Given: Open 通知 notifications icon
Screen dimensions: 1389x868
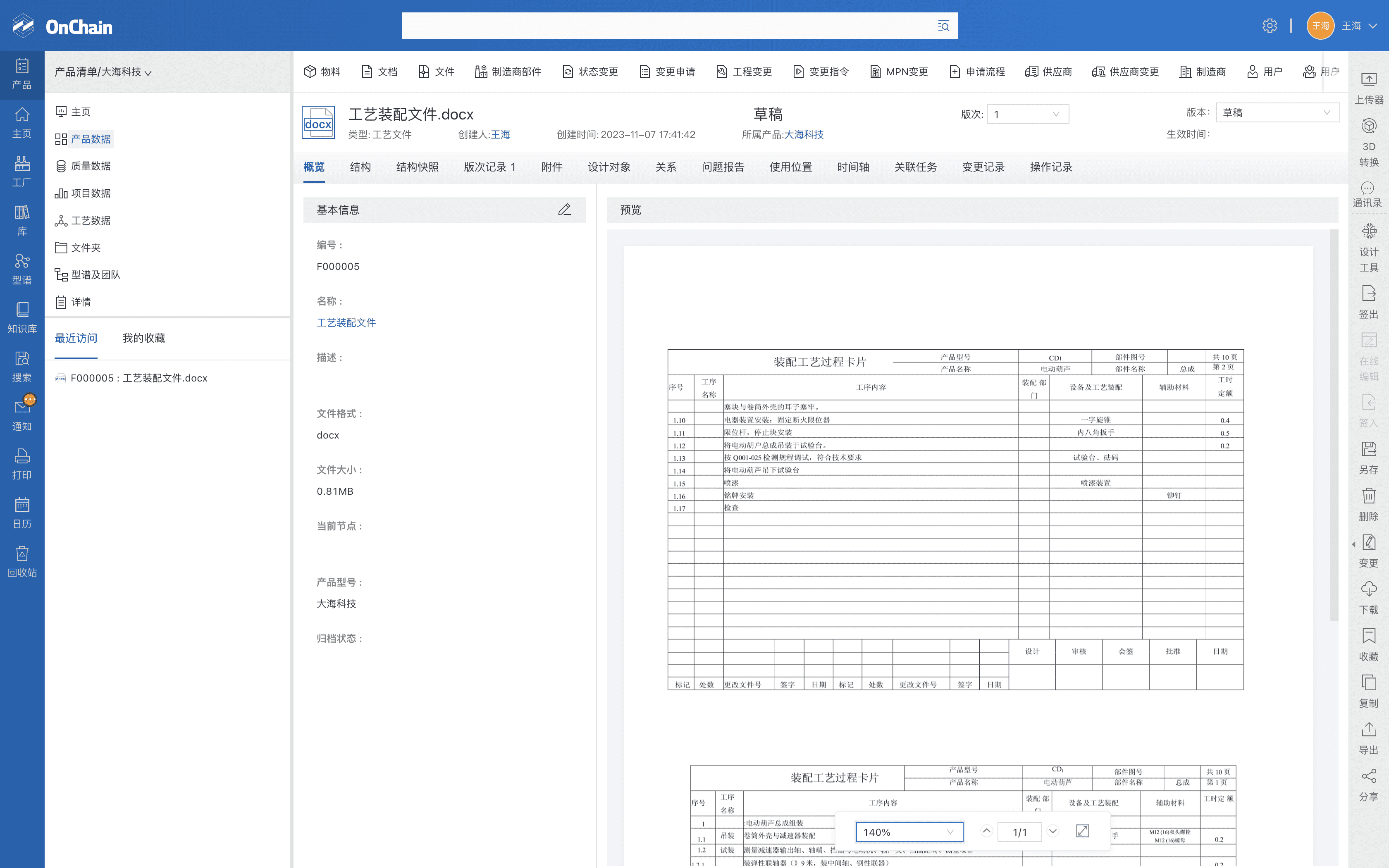Looking at the screenshot, I should 22,416.
